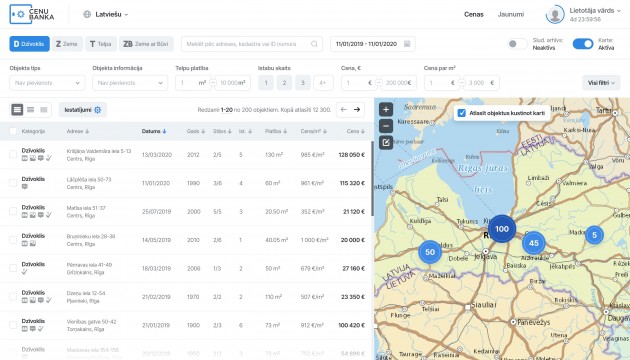Open the date range 11/01/2019 - 11/01/2020 picker
The image size is (630, 360).
point(373,44)
